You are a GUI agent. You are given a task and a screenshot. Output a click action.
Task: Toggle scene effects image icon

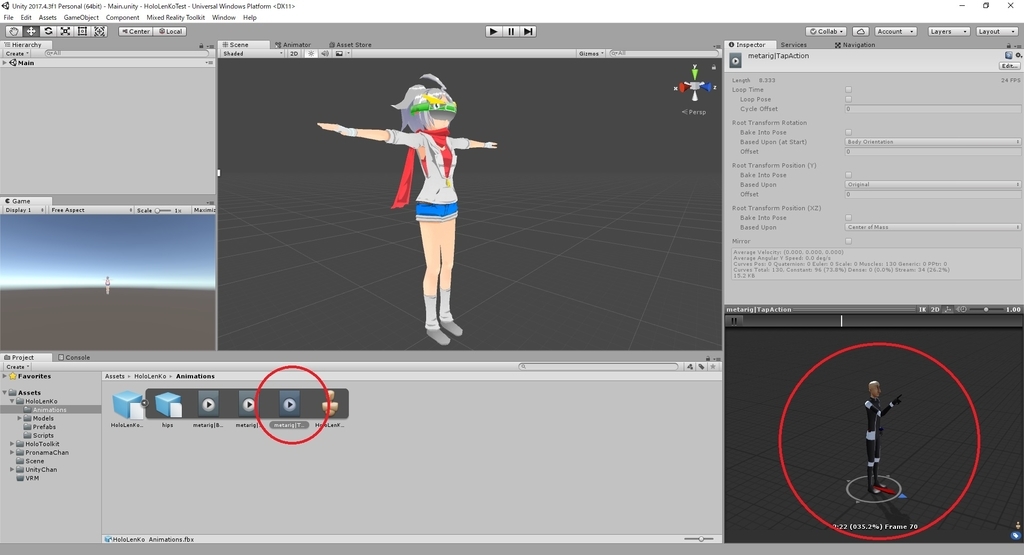click(x=340, y=54)
